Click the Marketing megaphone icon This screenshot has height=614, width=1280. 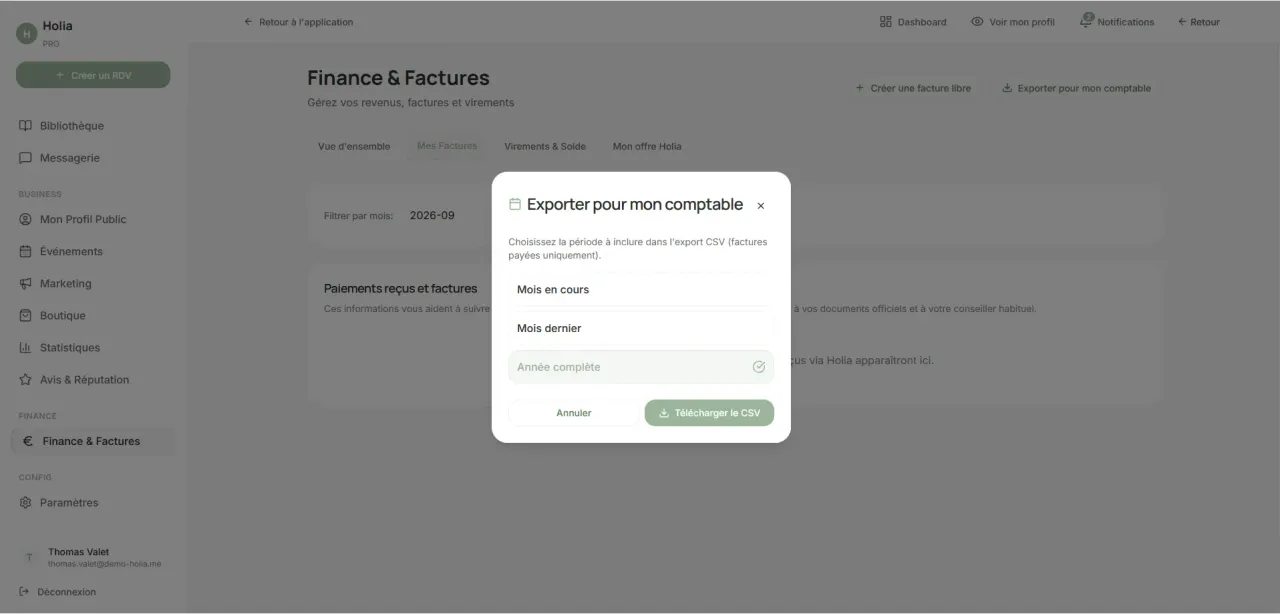26,283
